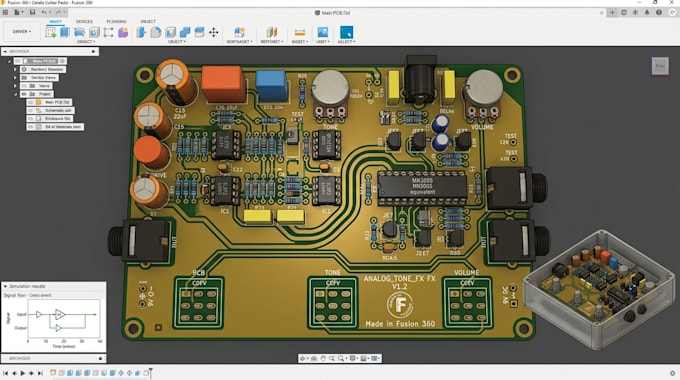Click the blue solid panel tool icon

(x=65, y=32)
